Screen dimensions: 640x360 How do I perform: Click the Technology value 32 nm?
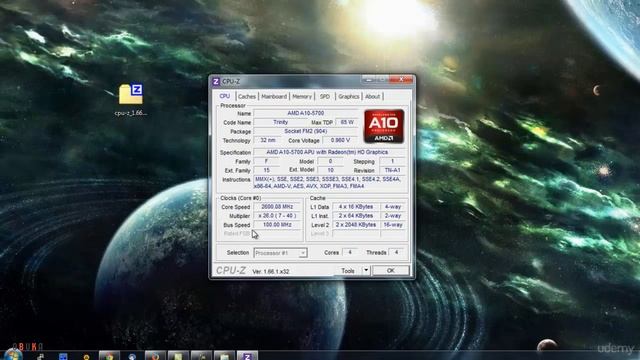coord(268,140)
